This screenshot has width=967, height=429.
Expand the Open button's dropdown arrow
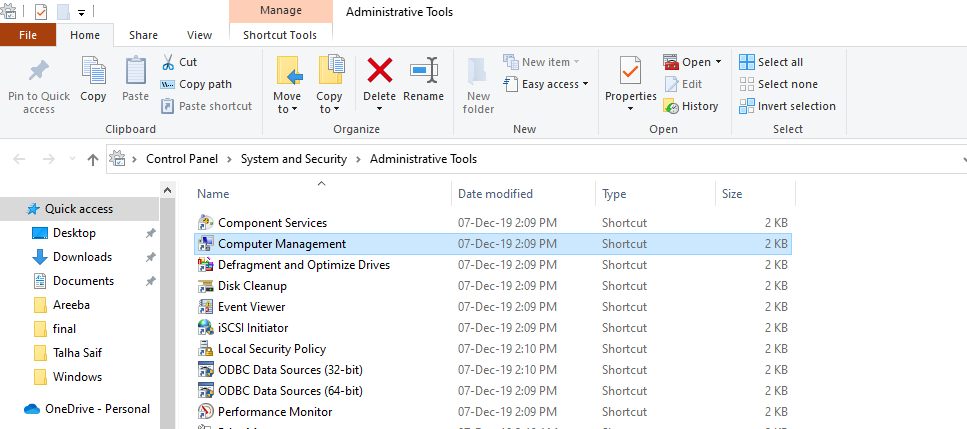718,62
